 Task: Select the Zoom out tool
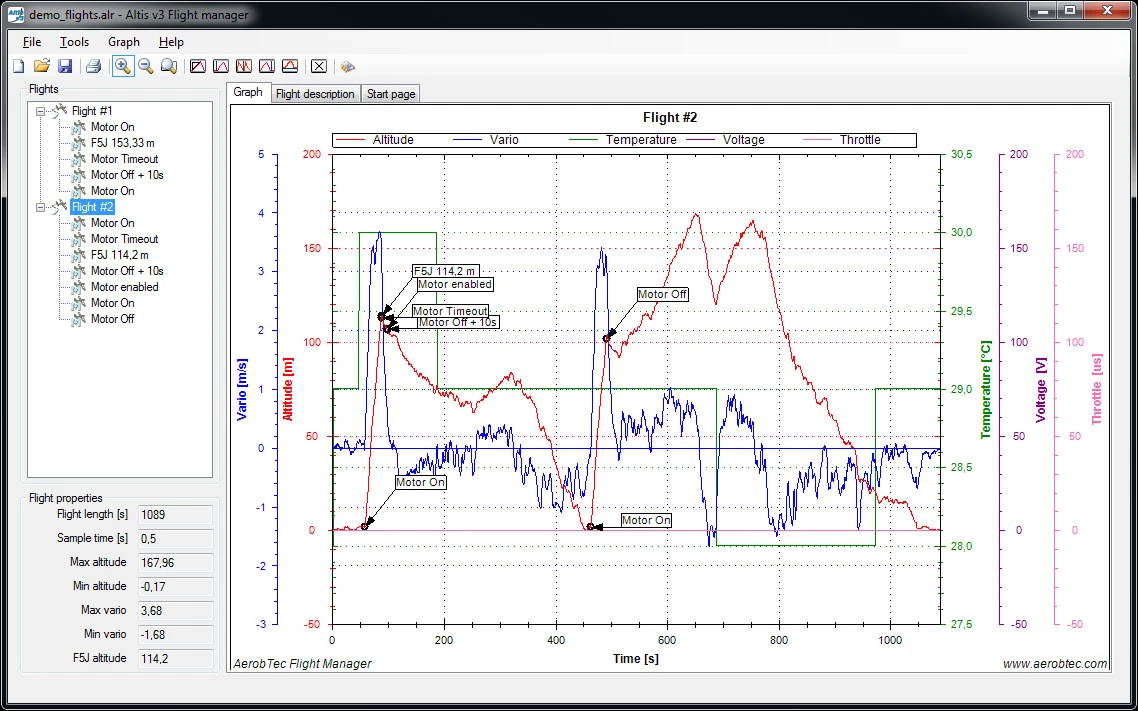(x=146, y=66)
